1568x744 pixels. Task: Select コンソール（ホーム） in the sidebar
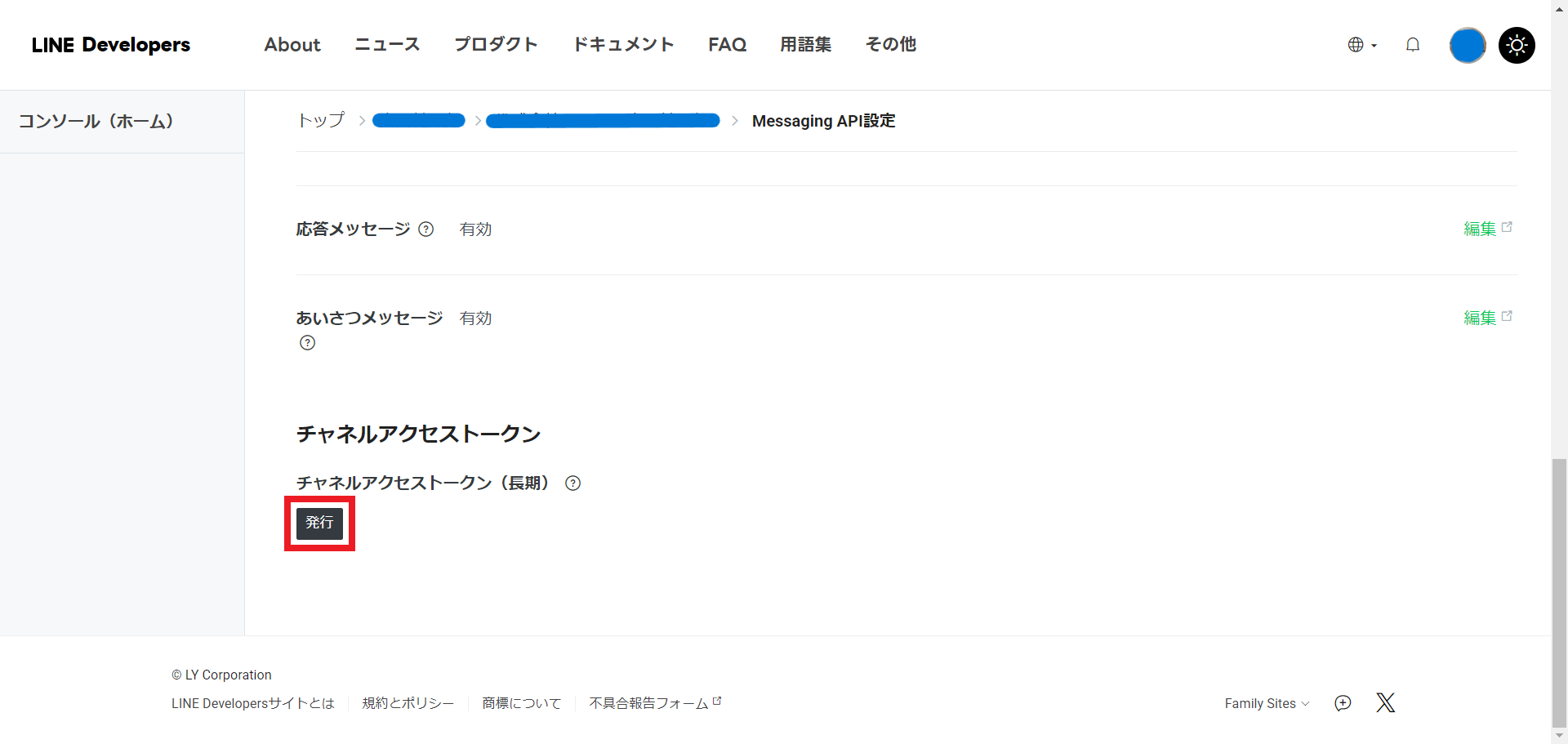click(96, 122)
